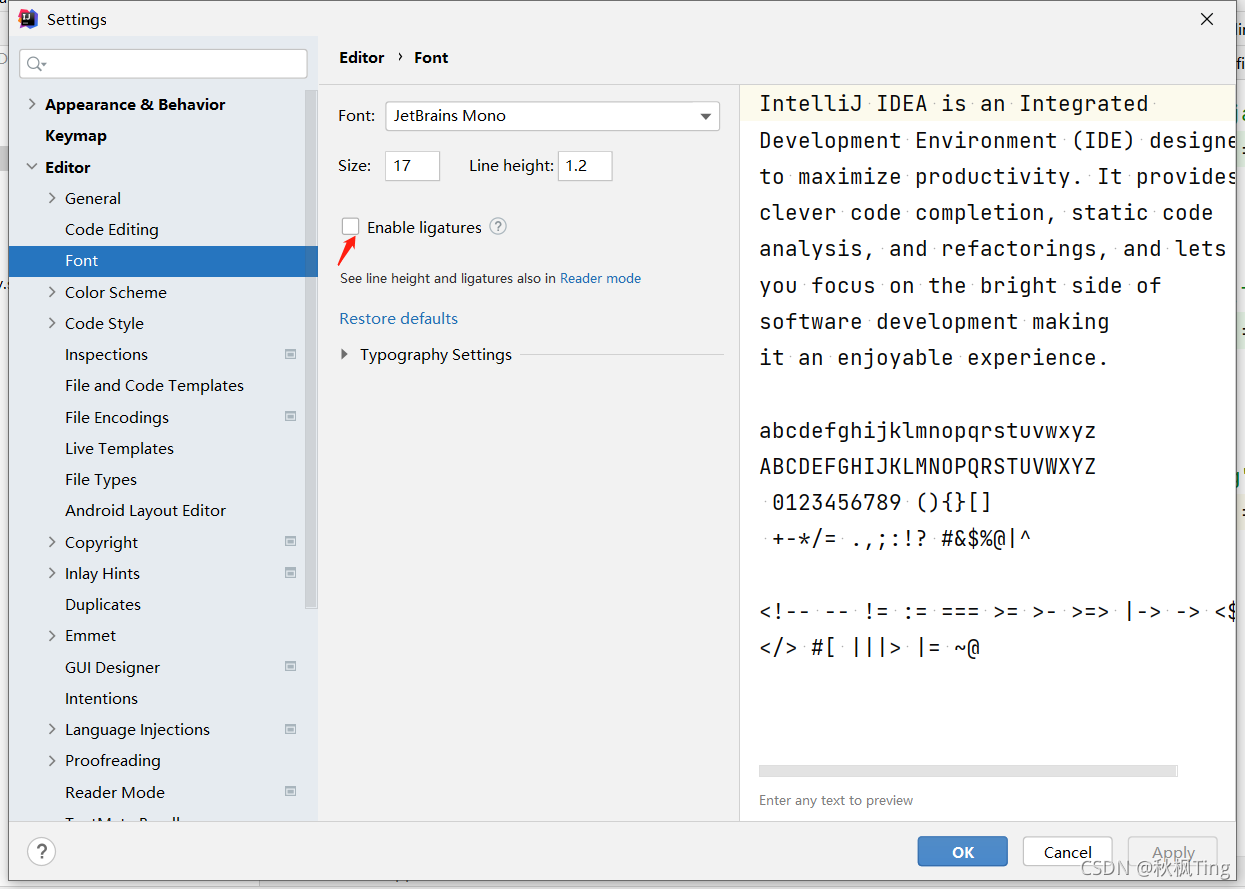Open Duplicates settings page
This screenshot has height=889, width=1245.
(x=103, y=605)
